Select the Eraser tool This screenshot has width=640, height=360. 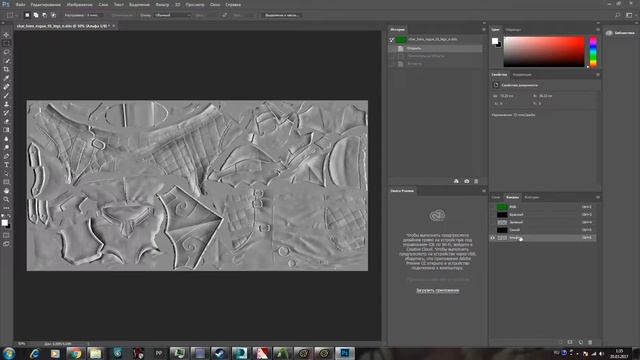pos(6,121)
